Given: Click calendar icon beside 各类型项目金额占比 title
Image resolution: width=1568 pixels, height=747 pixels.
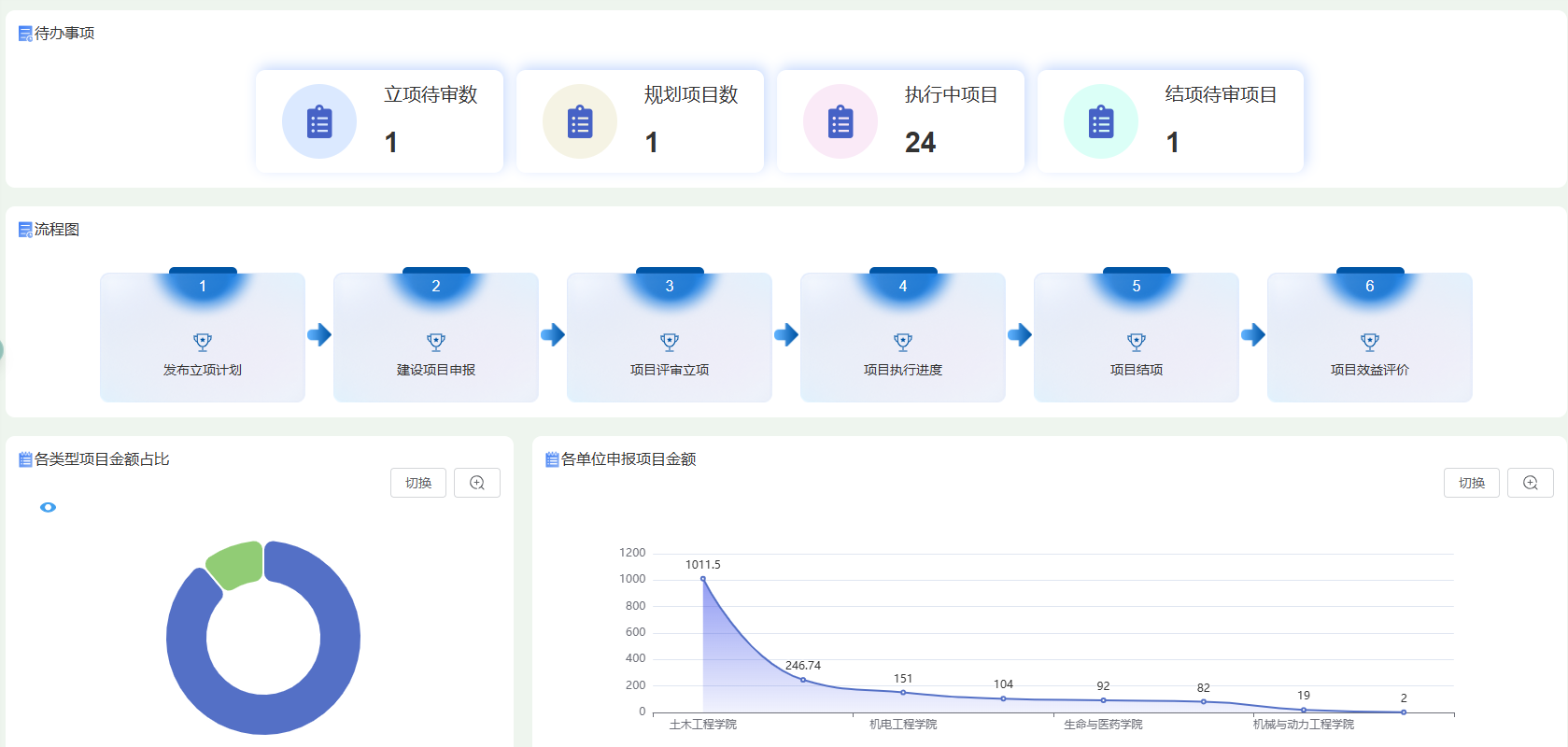Looking at the screenshot, I should [x=25, y=459].
